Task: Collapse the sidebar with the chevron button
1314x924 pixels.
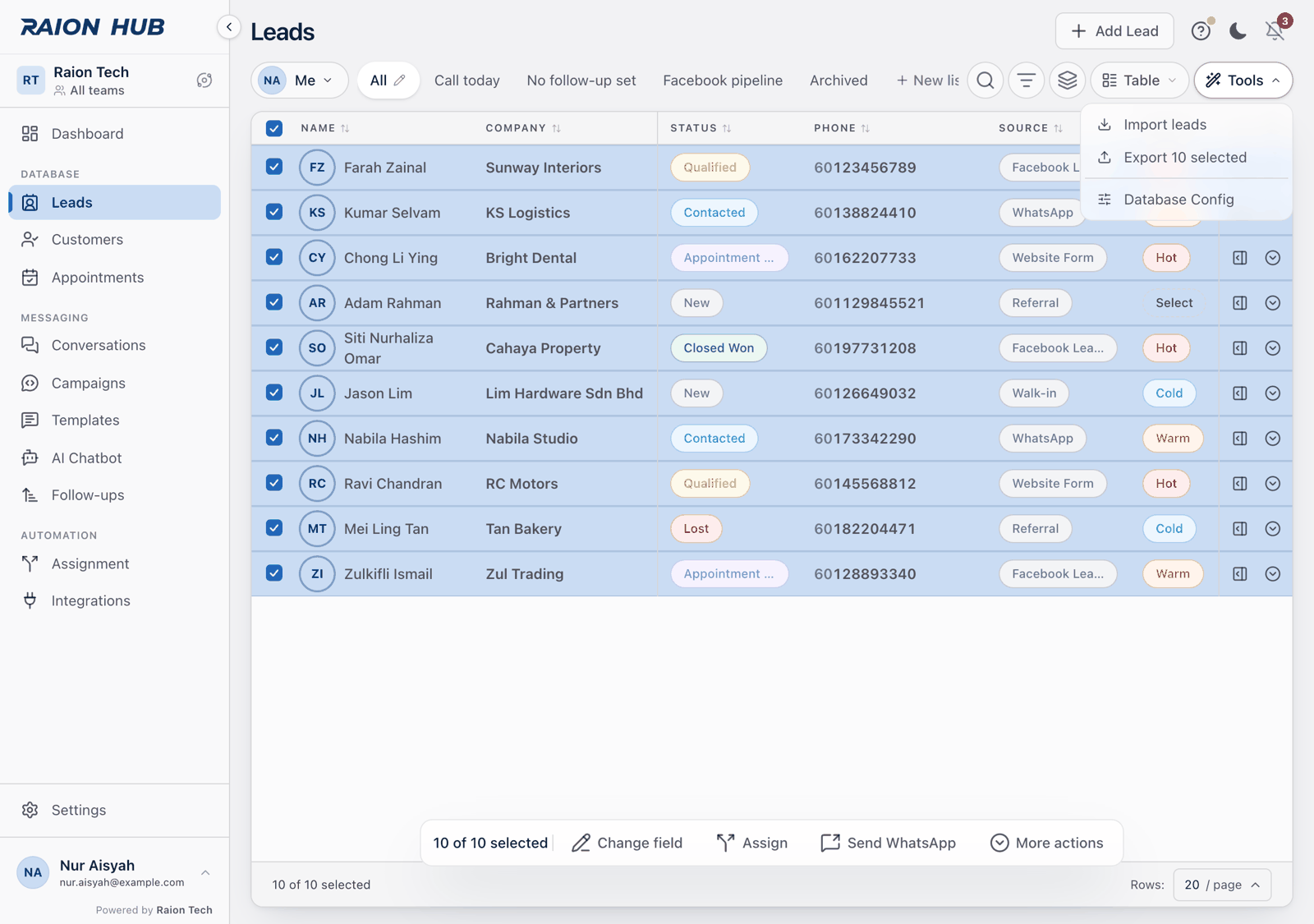Action: pos(229,27)
